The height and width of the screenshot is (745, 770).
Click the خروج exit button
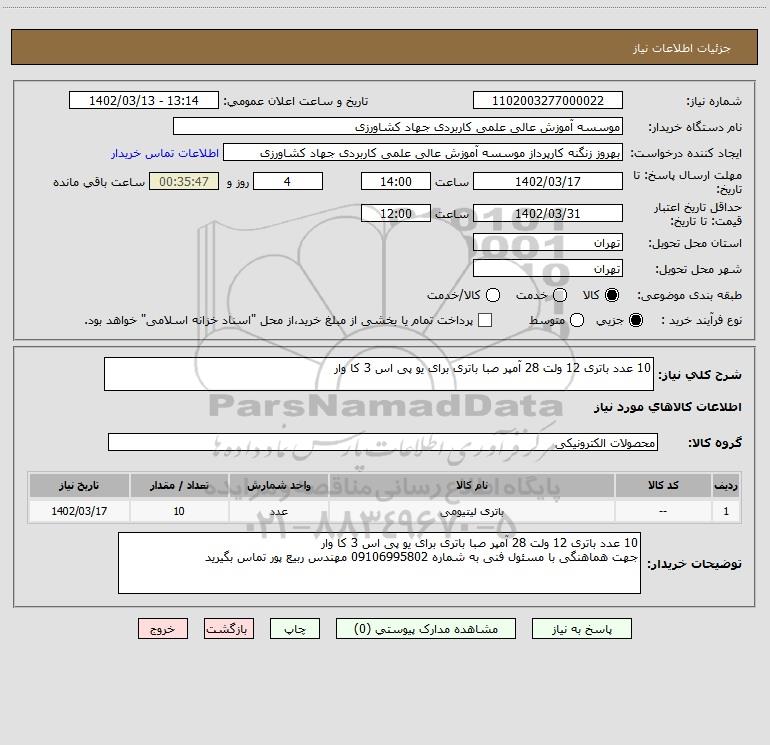click(x=163, y=629)
